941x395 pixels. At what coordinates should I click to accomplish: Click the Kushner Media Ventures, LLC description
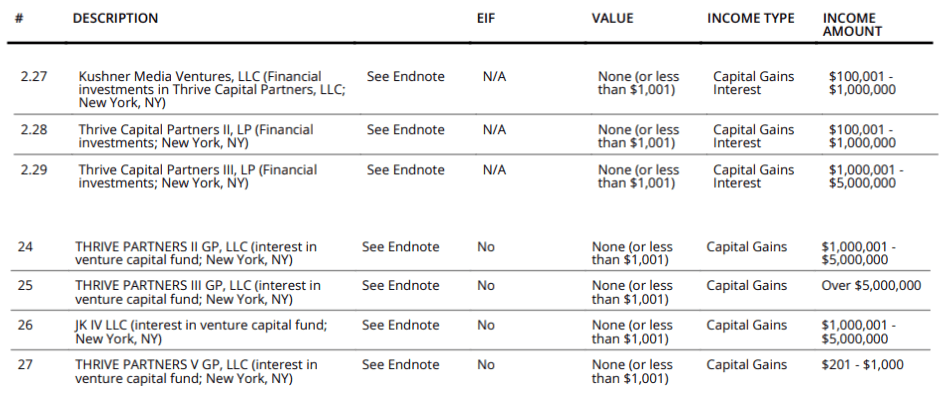[x=212, y=89]
